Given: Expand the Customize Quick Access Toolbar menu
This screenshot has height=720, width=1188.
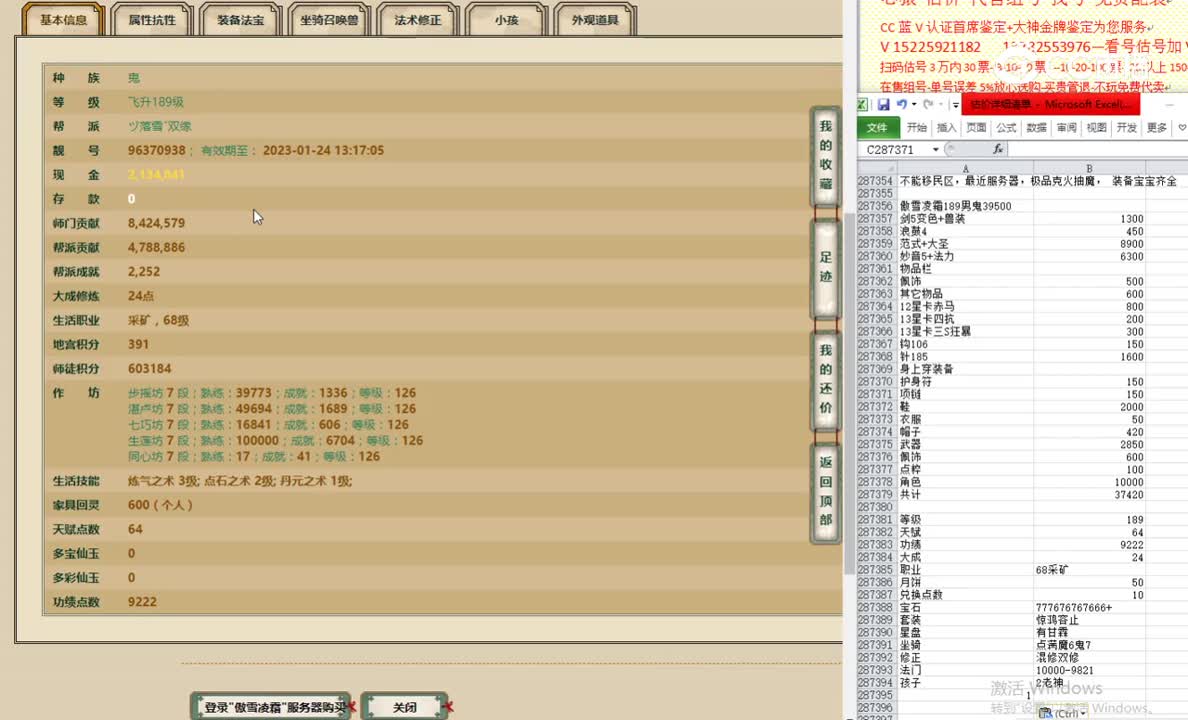Looking at the screenshot, I should click(954, 104).
